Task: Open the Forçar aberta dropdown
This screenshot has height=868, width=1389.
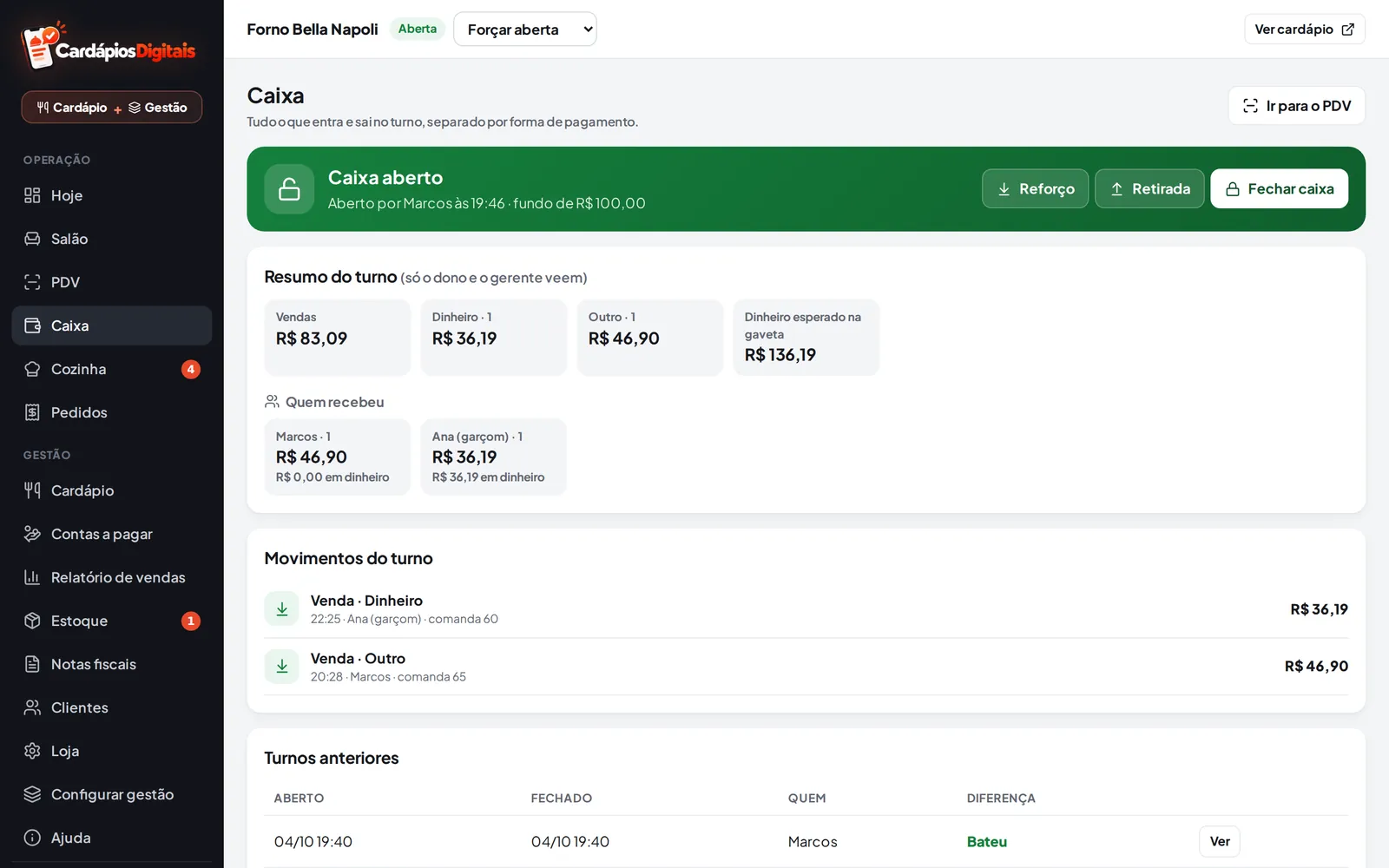Action: [525, 30]
